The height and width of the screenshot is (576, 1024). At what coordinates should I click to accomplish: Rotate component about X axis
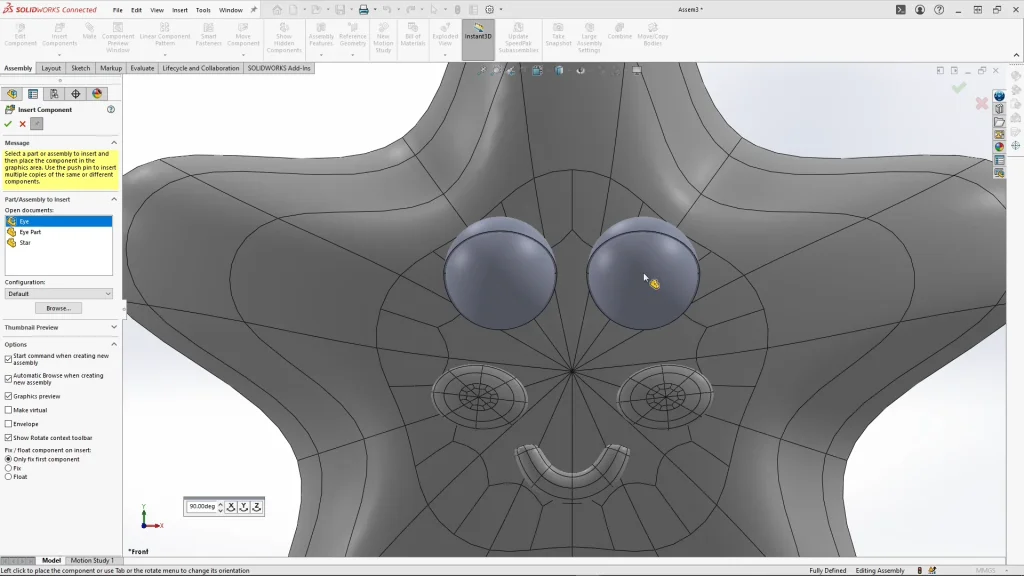(230, 507)
